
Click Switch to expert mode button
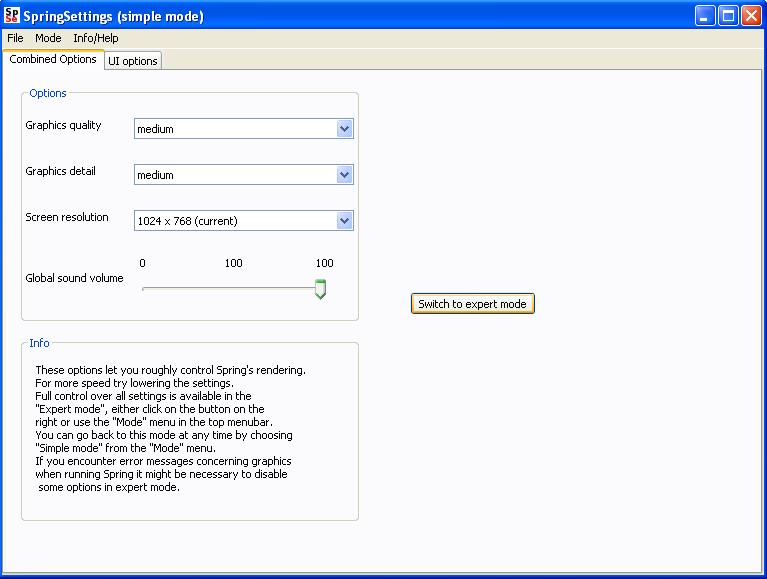473,304
